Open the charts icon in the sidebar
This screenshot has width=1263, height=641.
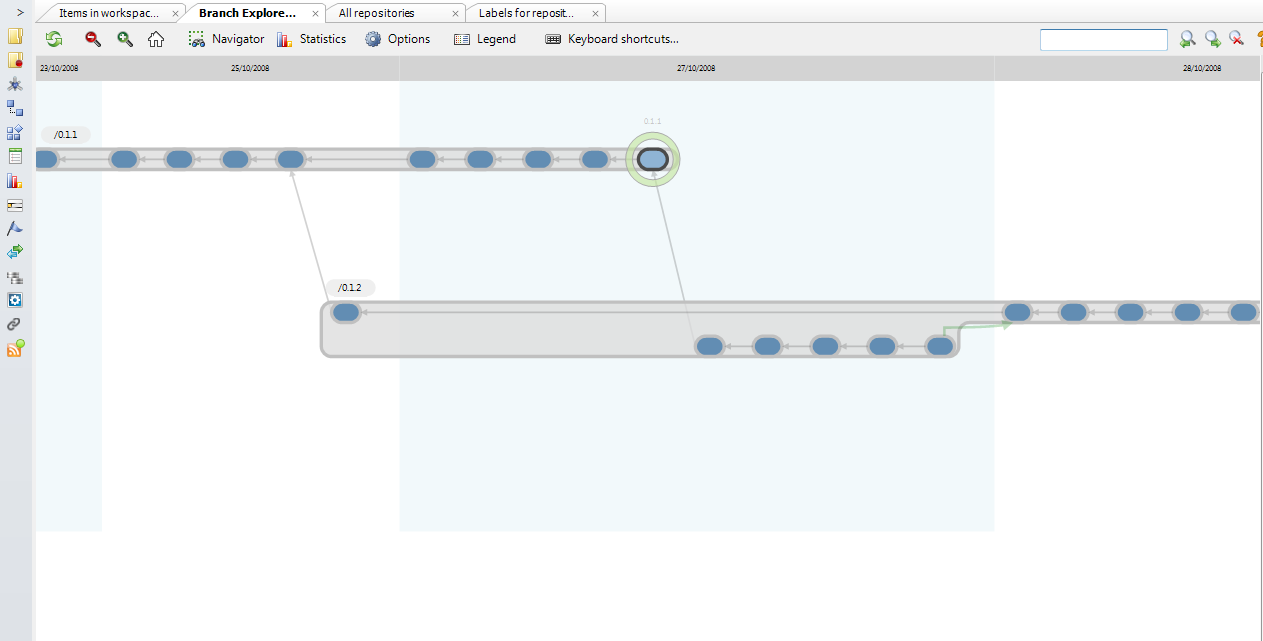[x=14, y=181]
